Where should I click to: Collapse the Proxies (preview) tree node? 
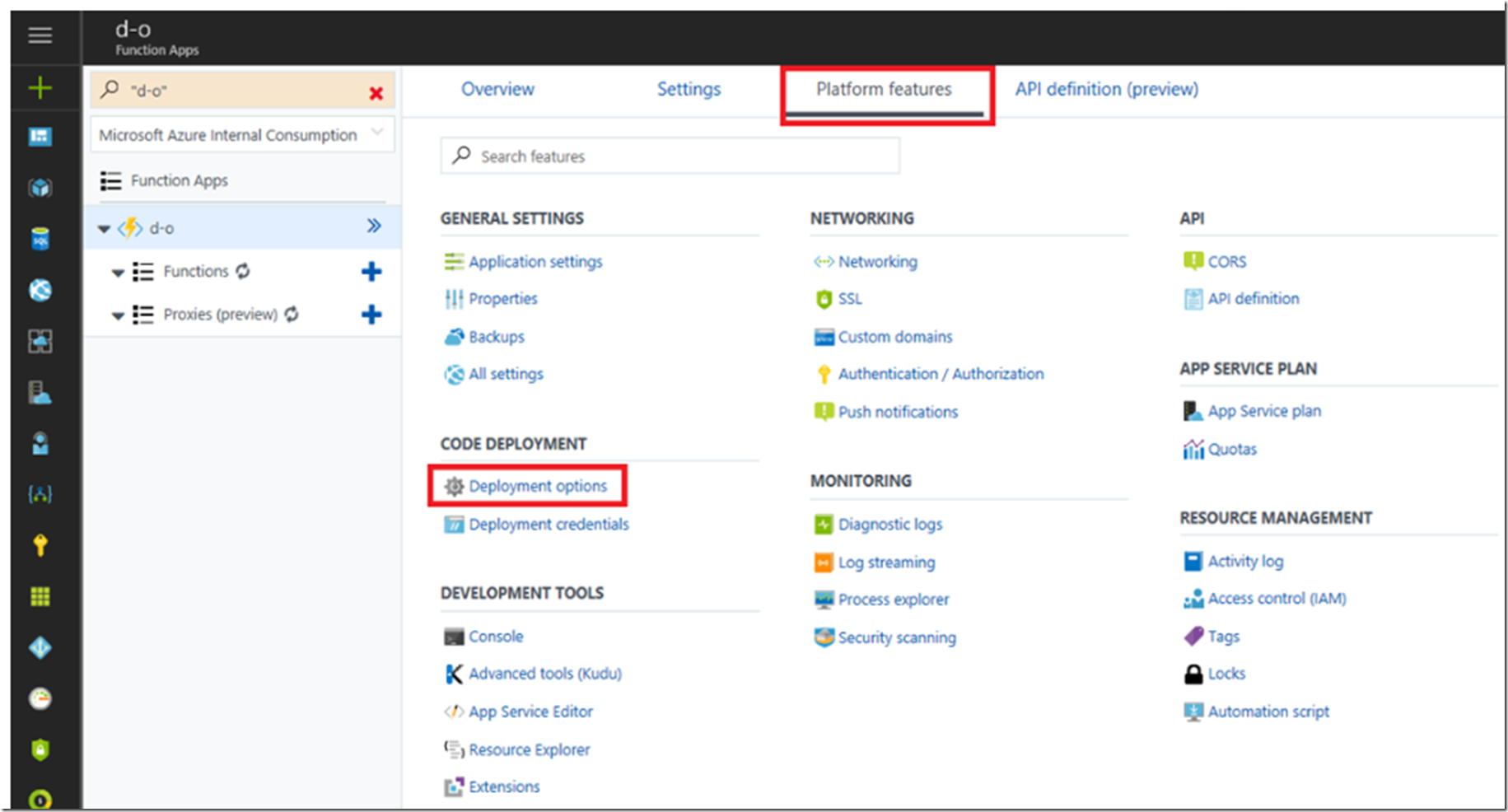pyautogui.click(x=118, y=315)
